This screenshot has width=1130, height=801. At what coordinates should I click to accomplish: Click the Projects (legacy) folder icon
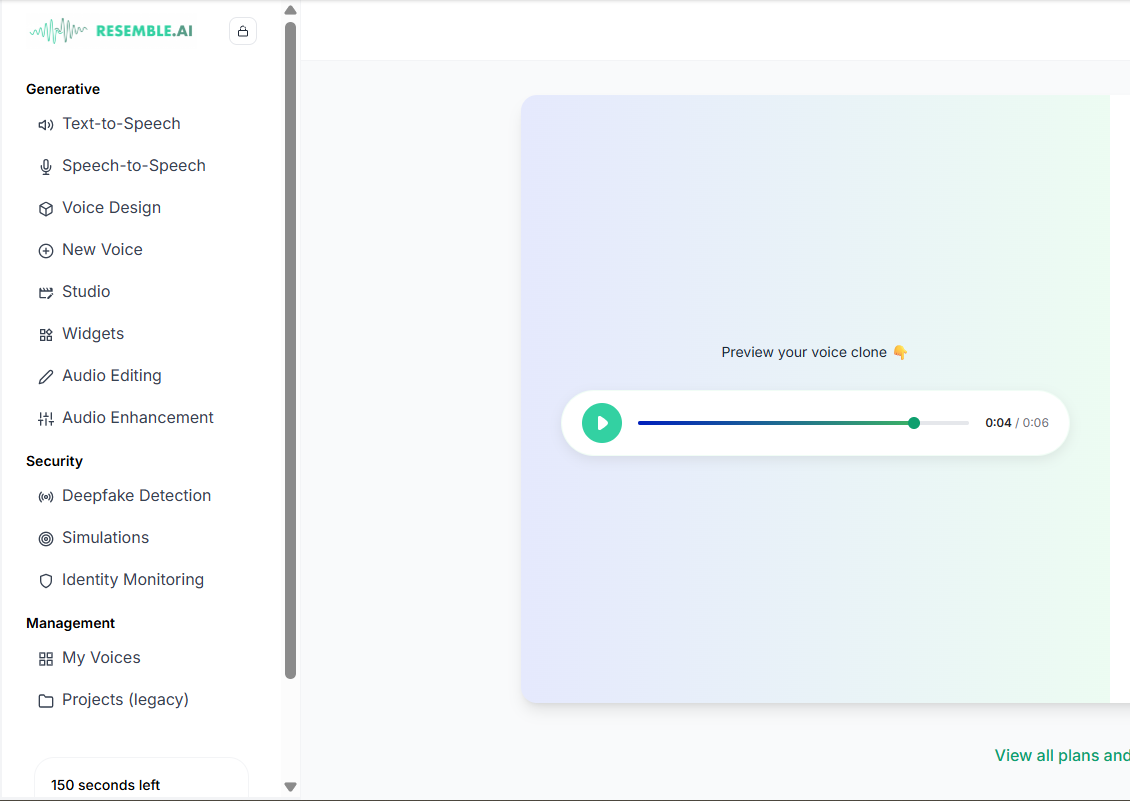45,700
